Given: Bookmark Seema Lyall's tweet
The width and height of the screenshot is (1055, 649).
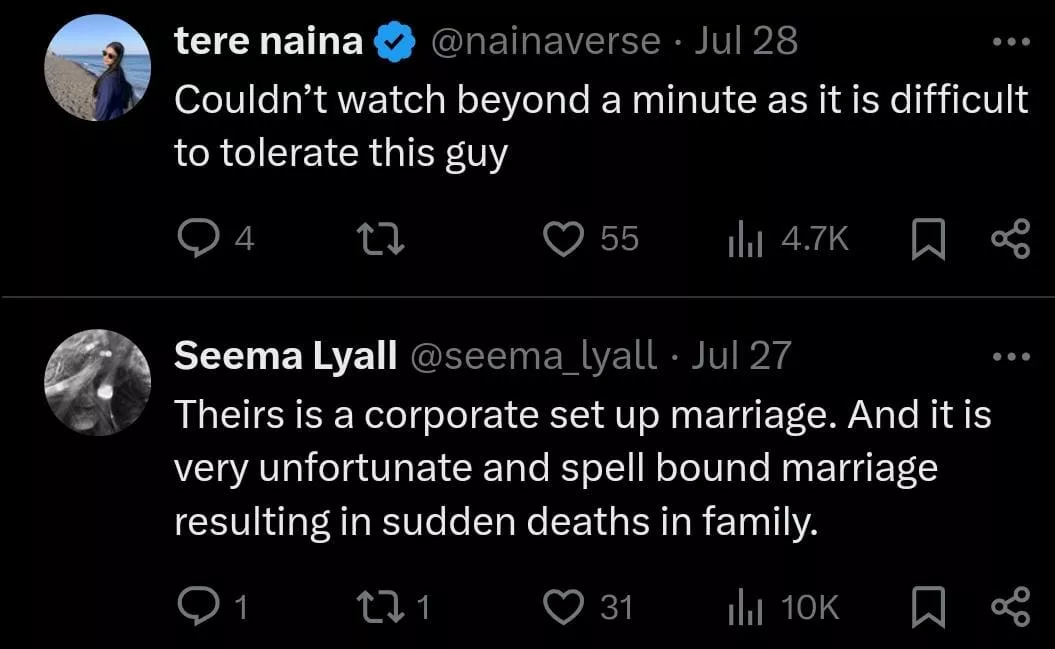Looking at the screenshot, I should pyautogui.click(x=929, y=606).
